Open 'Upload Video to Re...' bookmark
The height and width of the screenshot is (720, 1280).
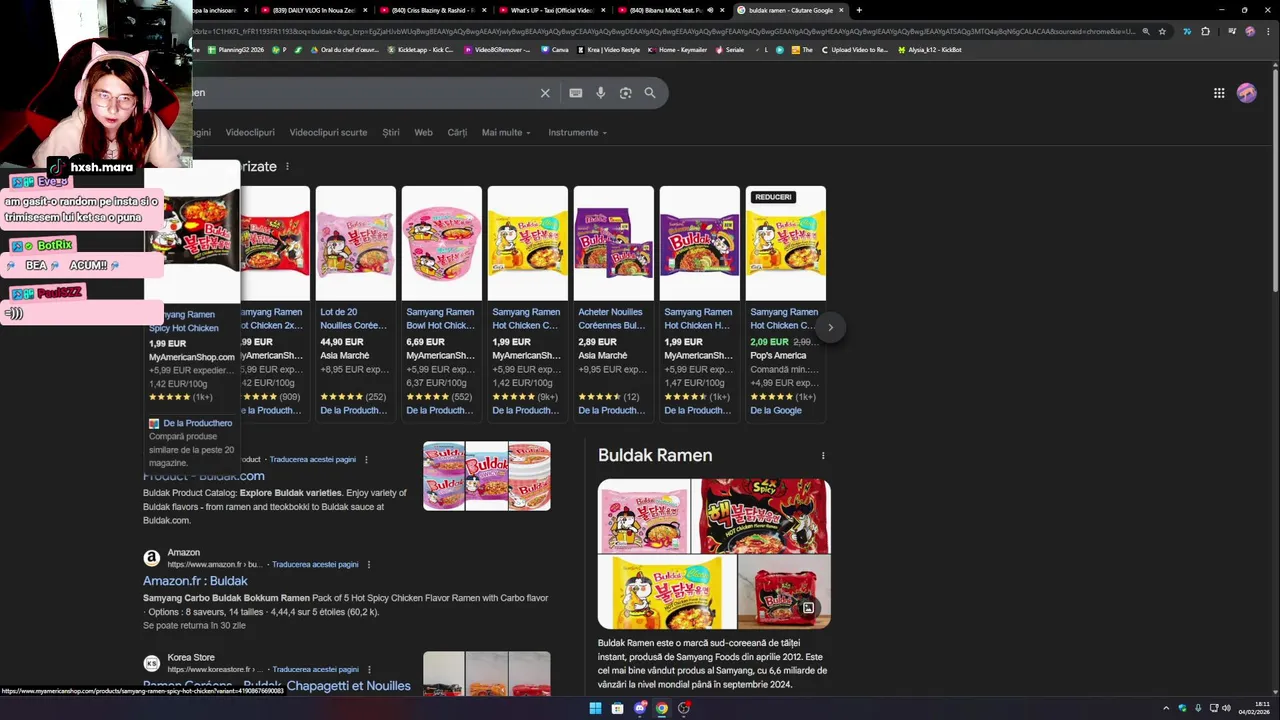point(855,49)
